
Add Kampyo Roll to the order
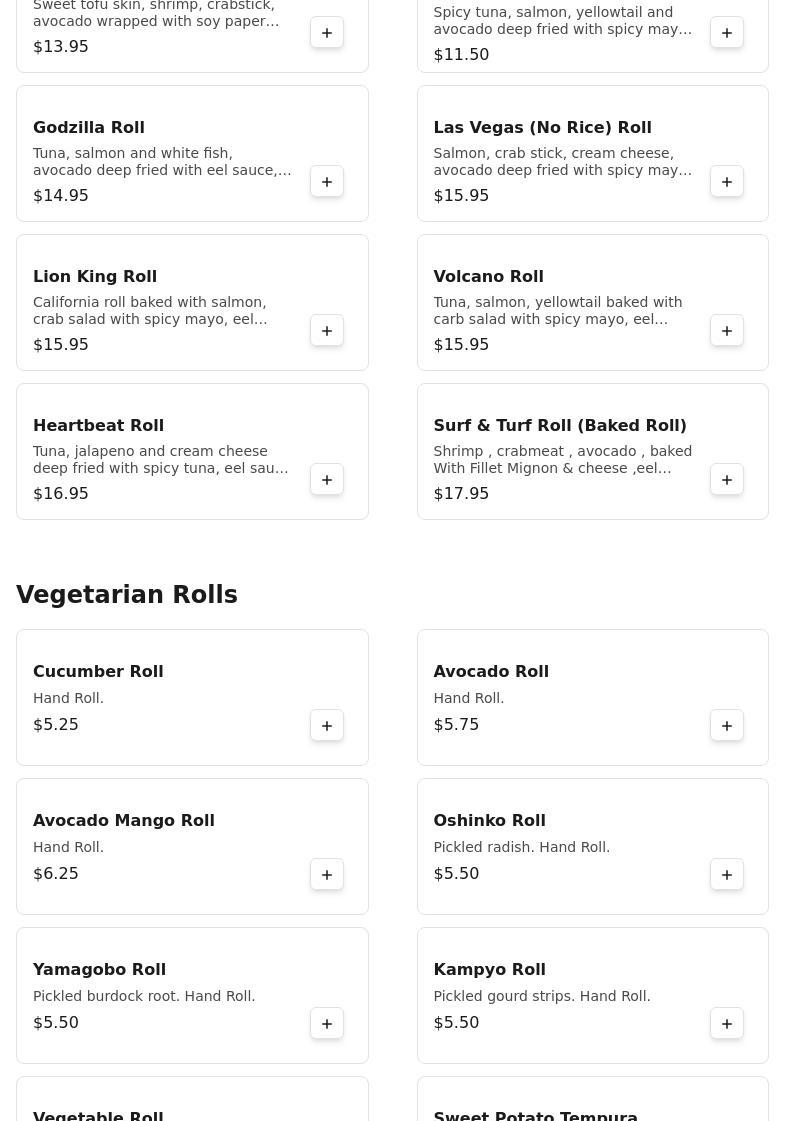click(x=727, y=1024)
